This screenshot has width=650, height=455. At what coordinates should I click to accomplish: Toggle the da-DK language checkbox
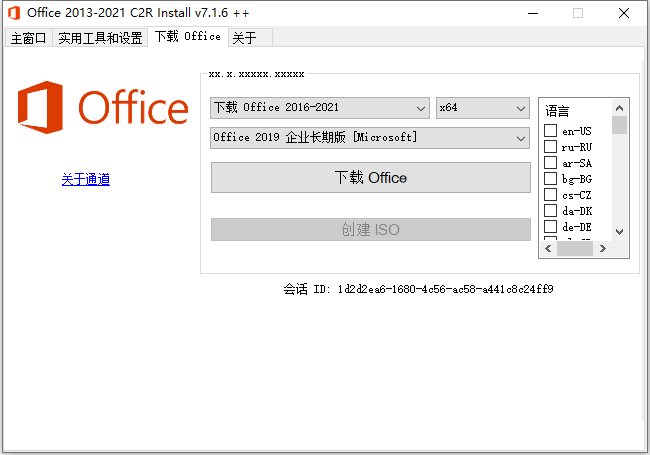click(x=550, y=211)
